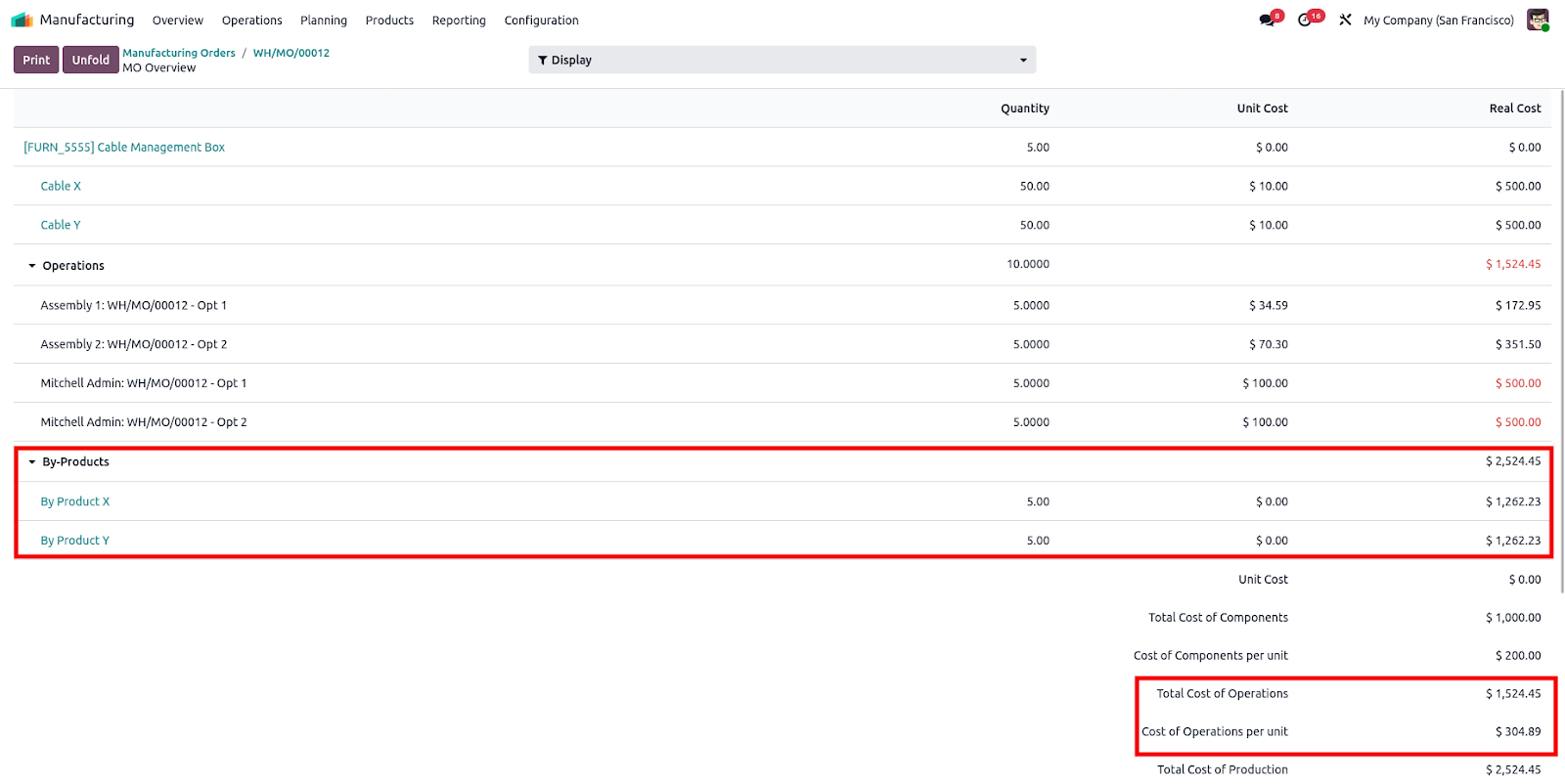Collapse the By-Products section arrow
This screenshot has height=784, width=1565.
pos(32,462)
